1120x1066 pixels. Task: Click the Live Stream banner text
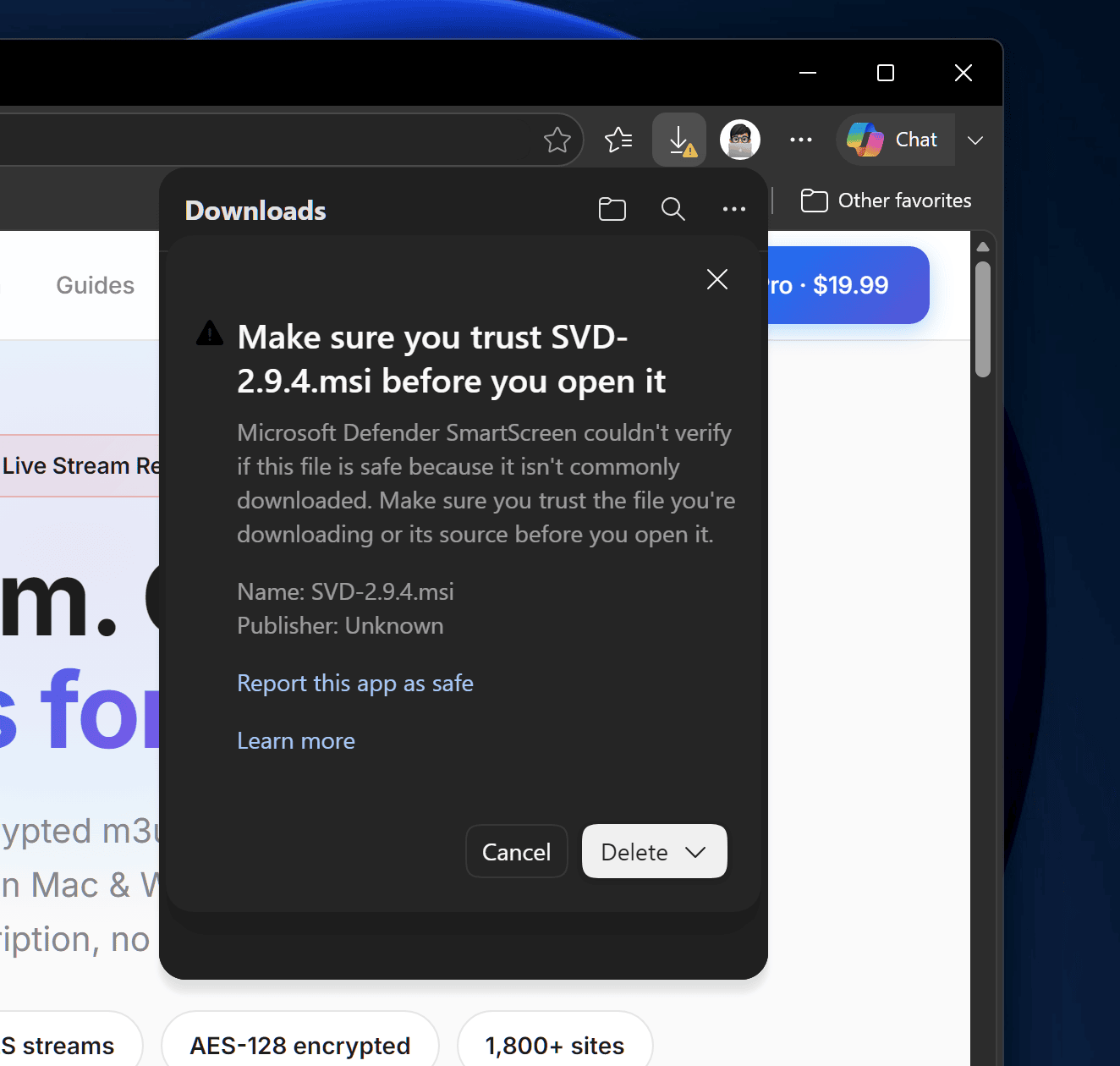tap(80, 466)
